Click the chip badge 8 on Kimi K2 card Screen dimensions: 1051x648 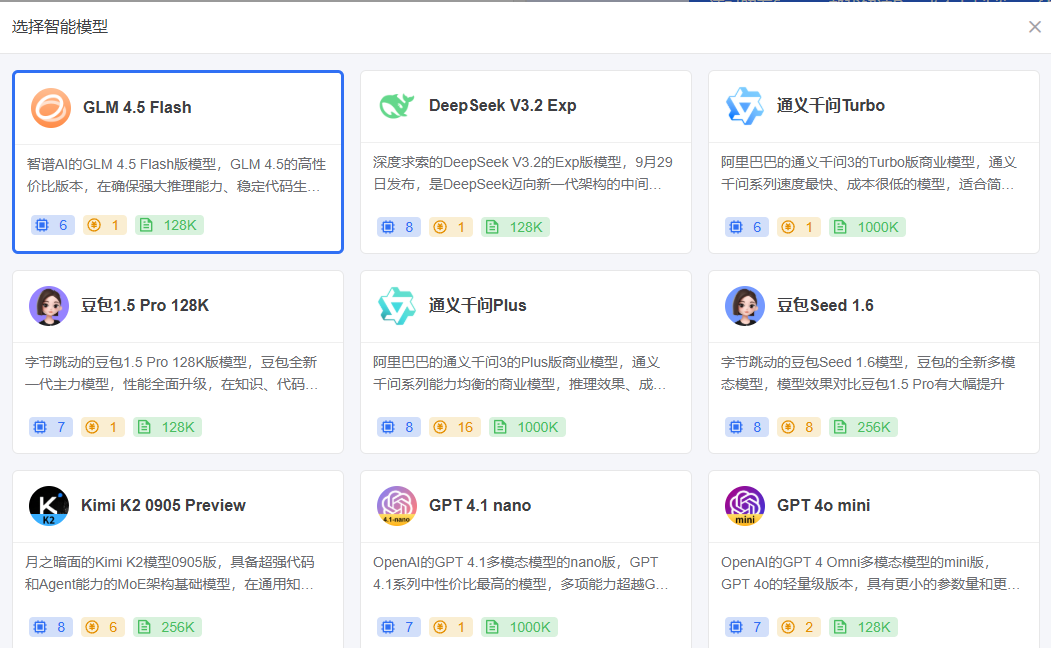click(51, 627)
